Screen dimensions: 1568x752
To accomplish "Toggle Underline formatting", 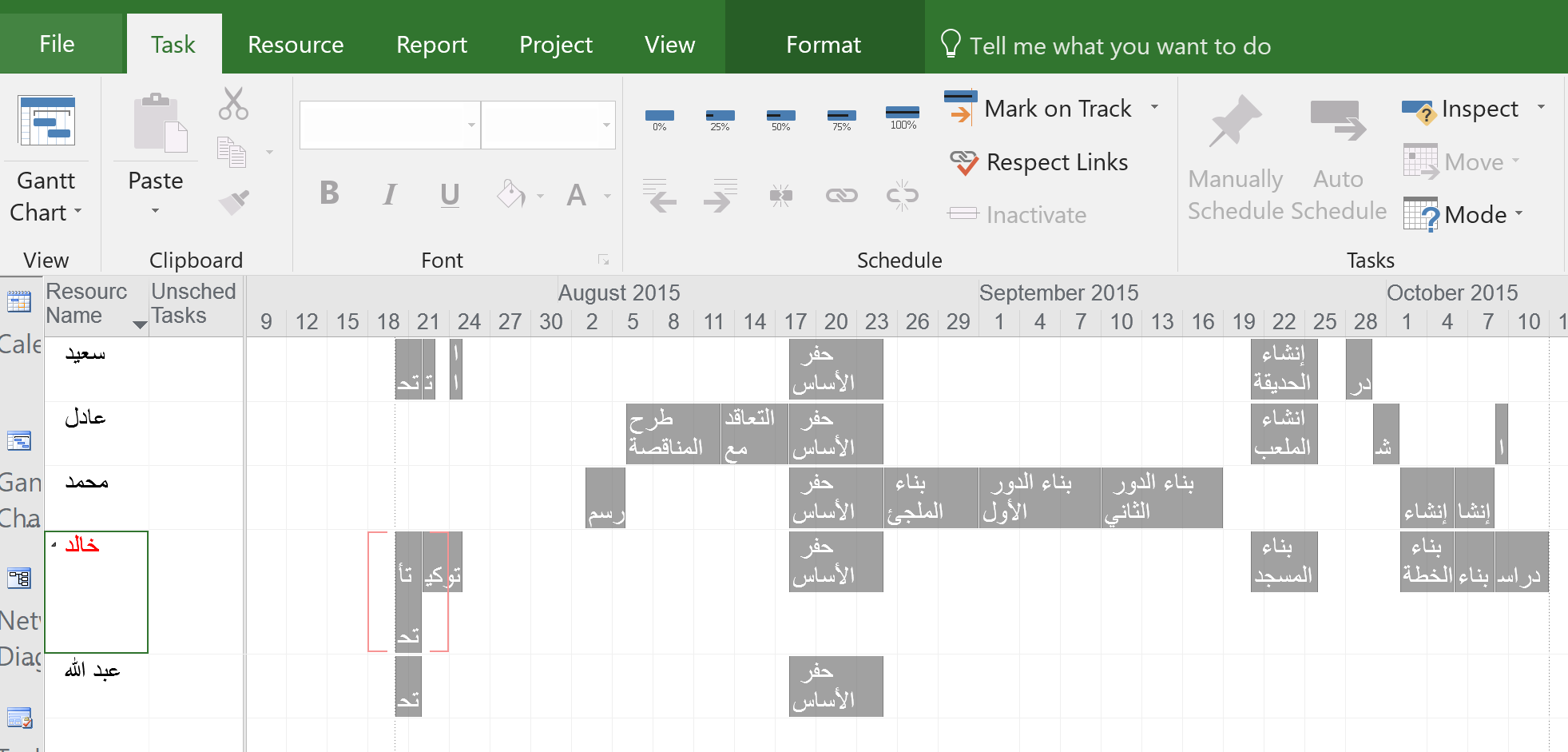I will click(450, 194).
